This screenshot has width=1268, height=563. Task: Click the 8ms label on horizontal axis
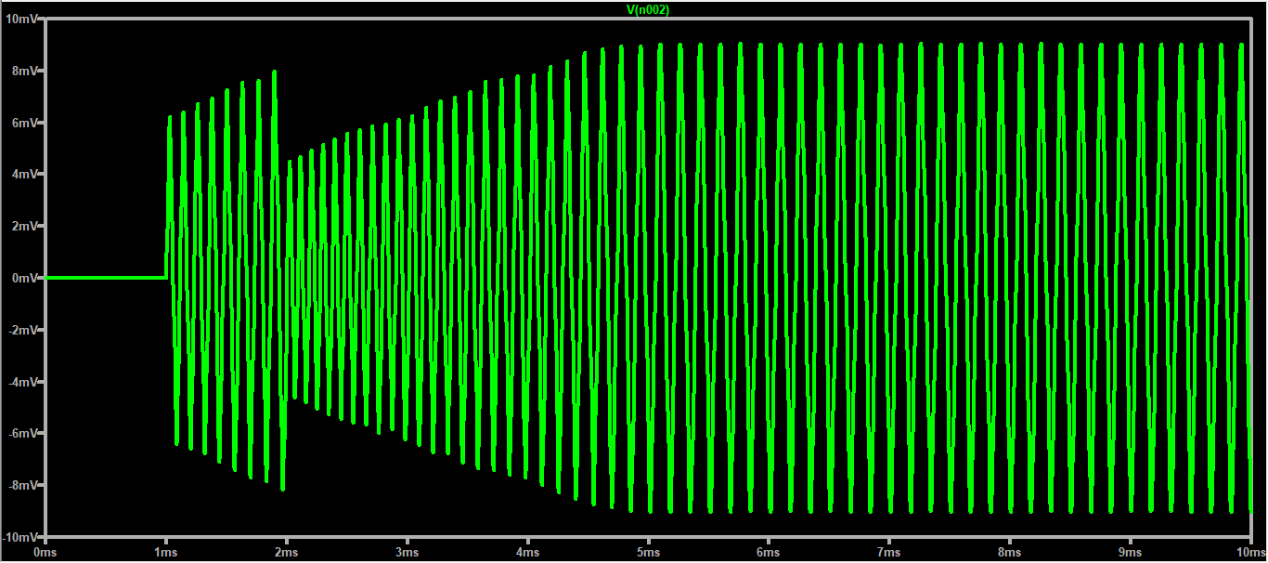click(1009, 552)
